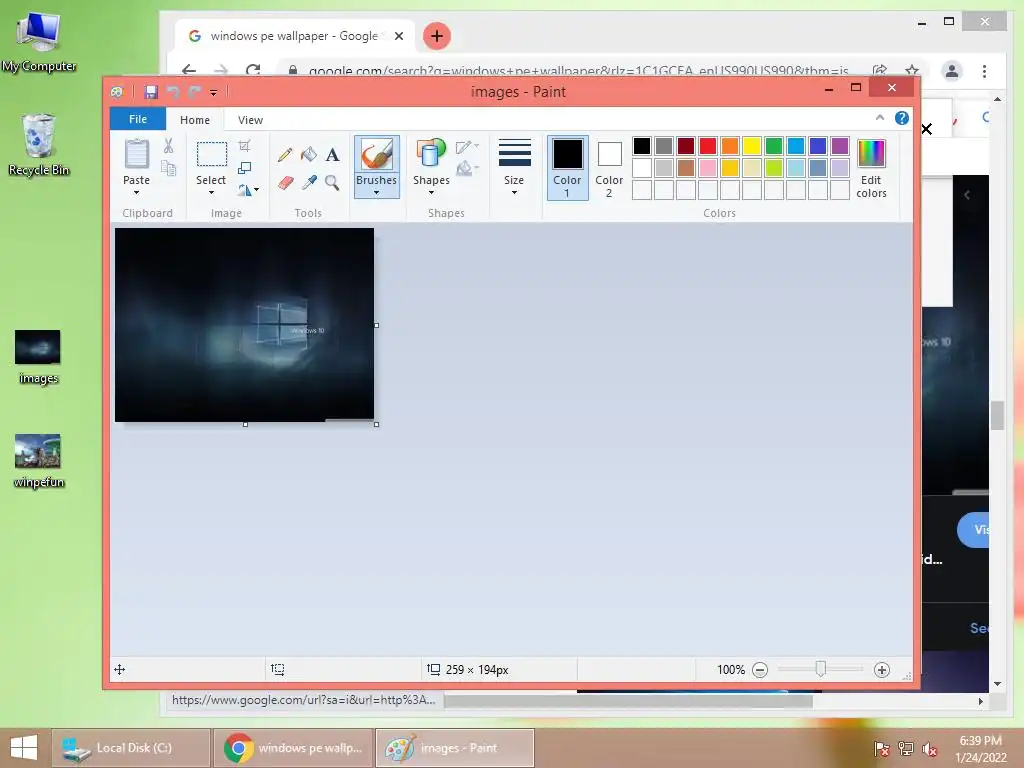Open the Chrome three-dot menu
The height and width of the screenshot is (768, 1024).
point(984,71)
